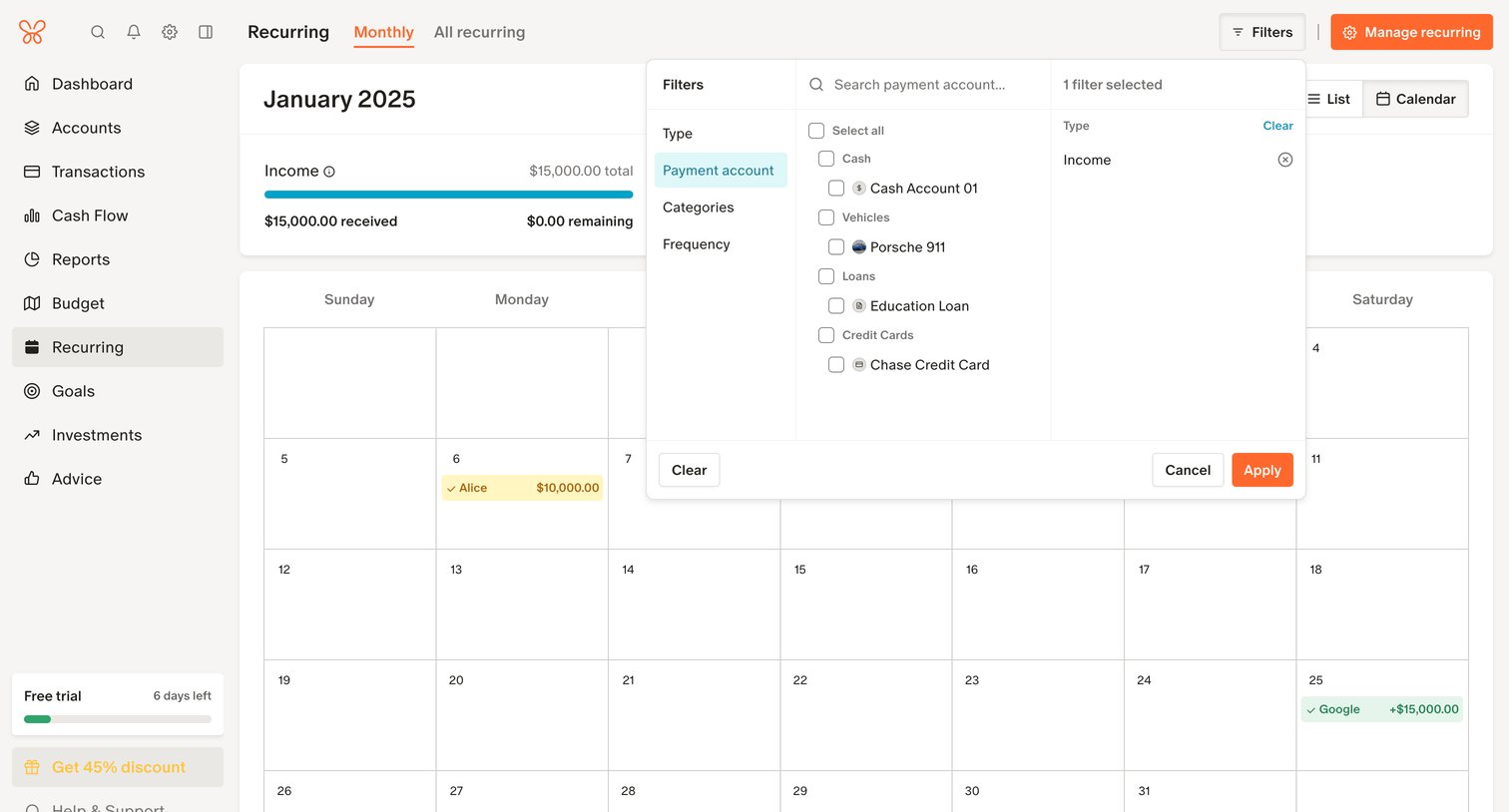This screenshot has height=812, width=1509.
Task: Apply the selected filters
Action: coord(1262,470)
